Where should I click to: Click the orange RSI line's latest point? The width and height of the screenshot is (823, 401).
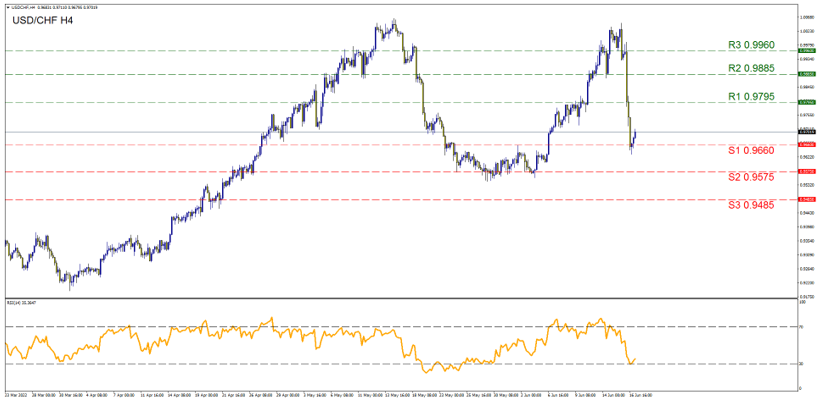pos(636,359)
